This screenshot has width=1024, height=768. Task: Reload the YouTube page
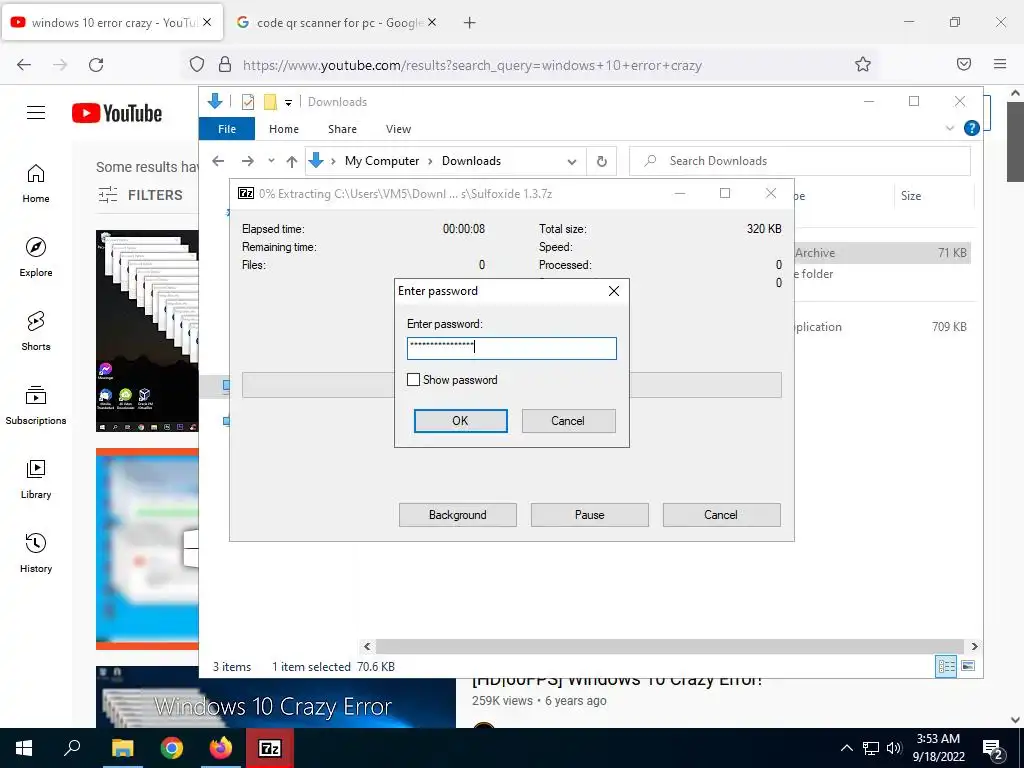tap(96, 65)
